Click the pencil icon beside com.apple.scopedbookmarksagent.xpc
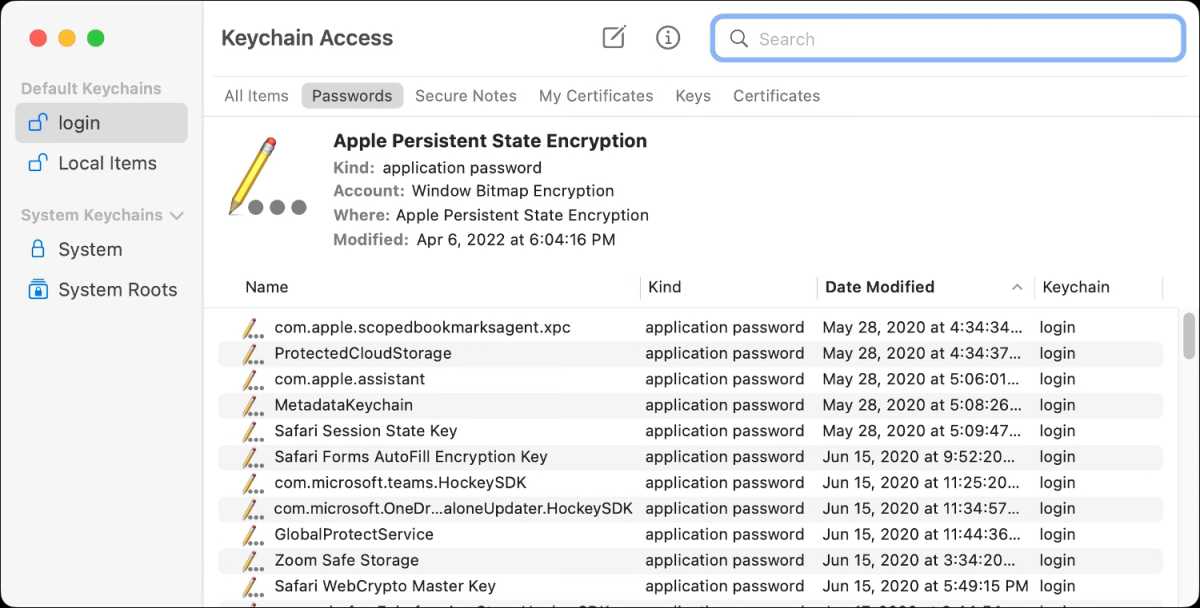 (x=252, y=327)
